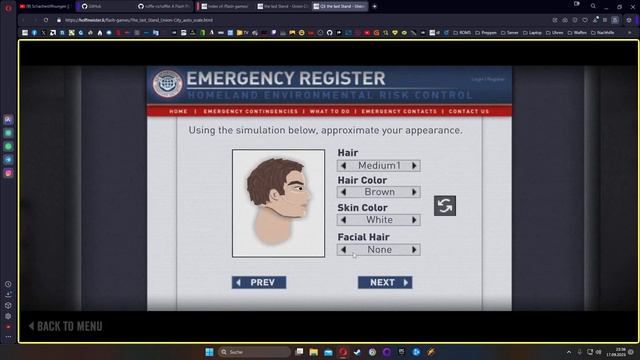640x360 pixels.
Task: Open the Laptop bookmarks folder
Action: point(532,33)
